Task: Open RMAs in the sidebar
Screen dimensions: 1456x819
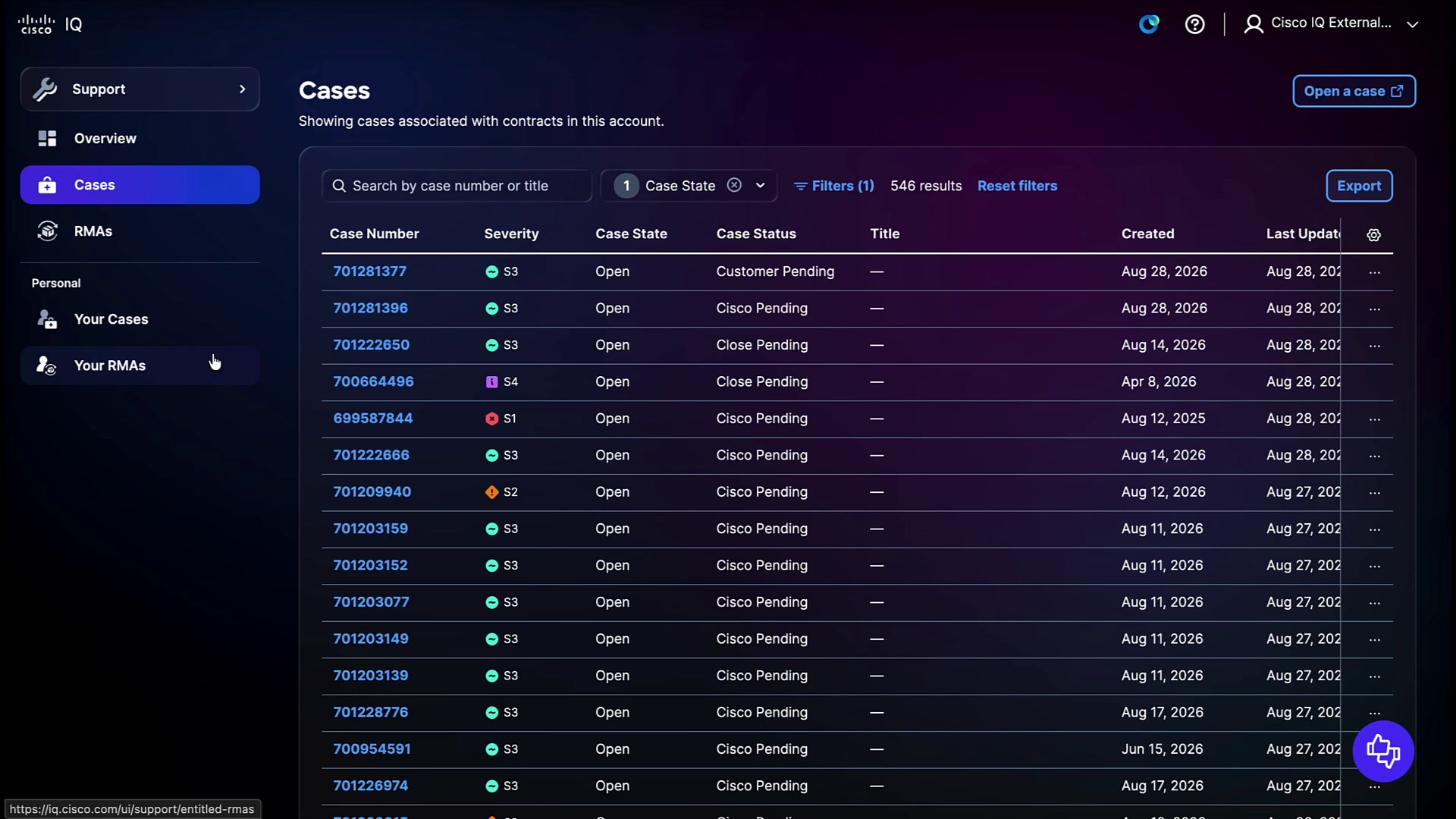Action: (x=140, y=231)
